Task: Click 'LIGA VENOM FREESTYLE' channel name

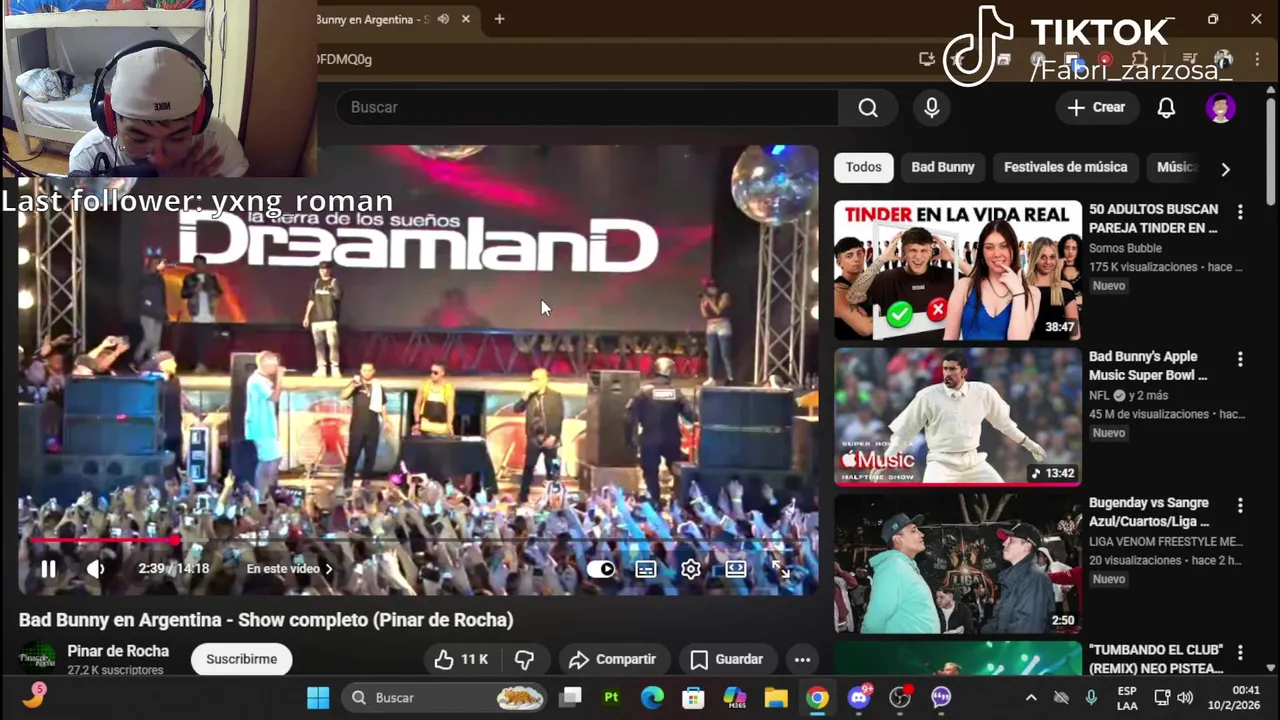Action: [x=1165, y=542]
